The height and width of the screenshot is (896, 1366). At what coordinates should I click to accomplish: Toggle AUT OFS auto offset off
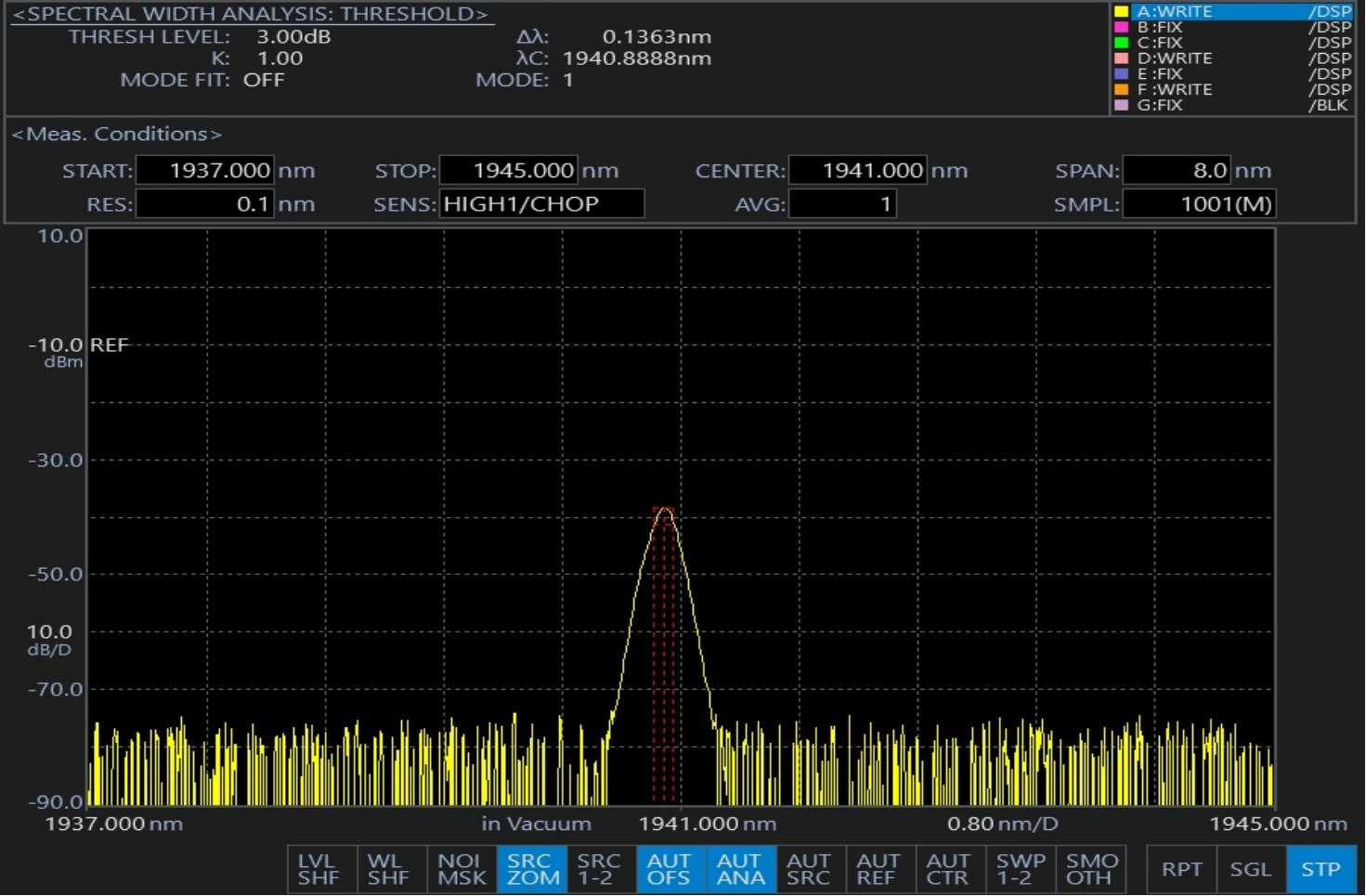point(670,869)
